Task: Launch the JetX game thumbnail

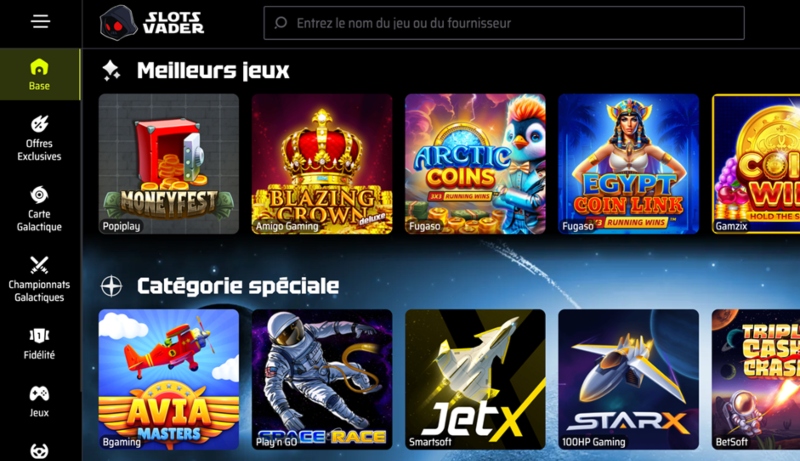Action: [x=475, y=379]
